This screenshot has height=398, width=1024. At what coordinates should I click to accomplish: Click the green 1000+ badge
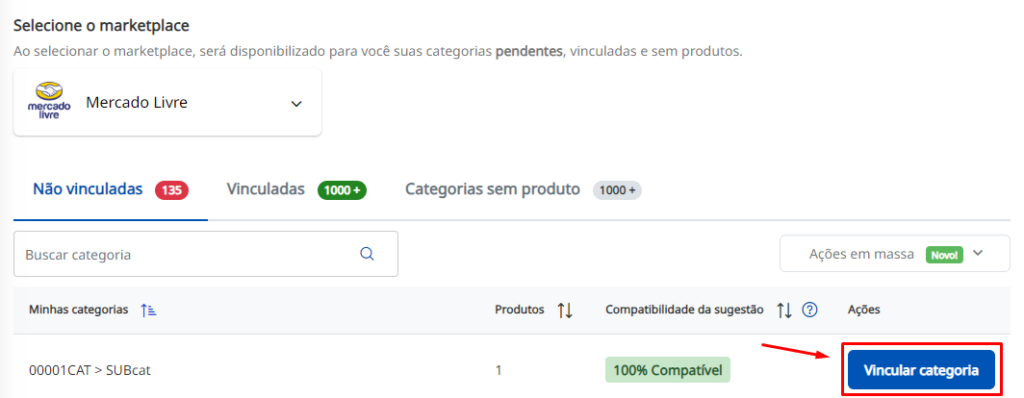click(x=342, y=190)
